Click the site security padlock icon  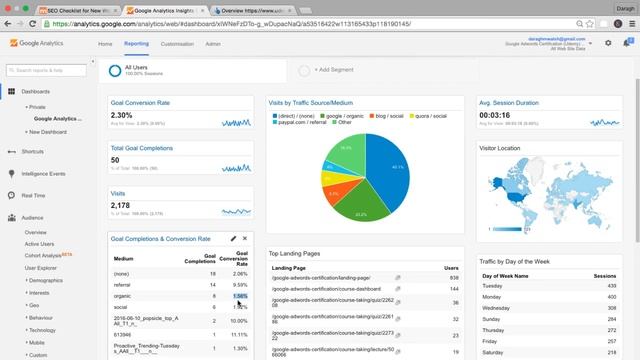tap(47, 24)
